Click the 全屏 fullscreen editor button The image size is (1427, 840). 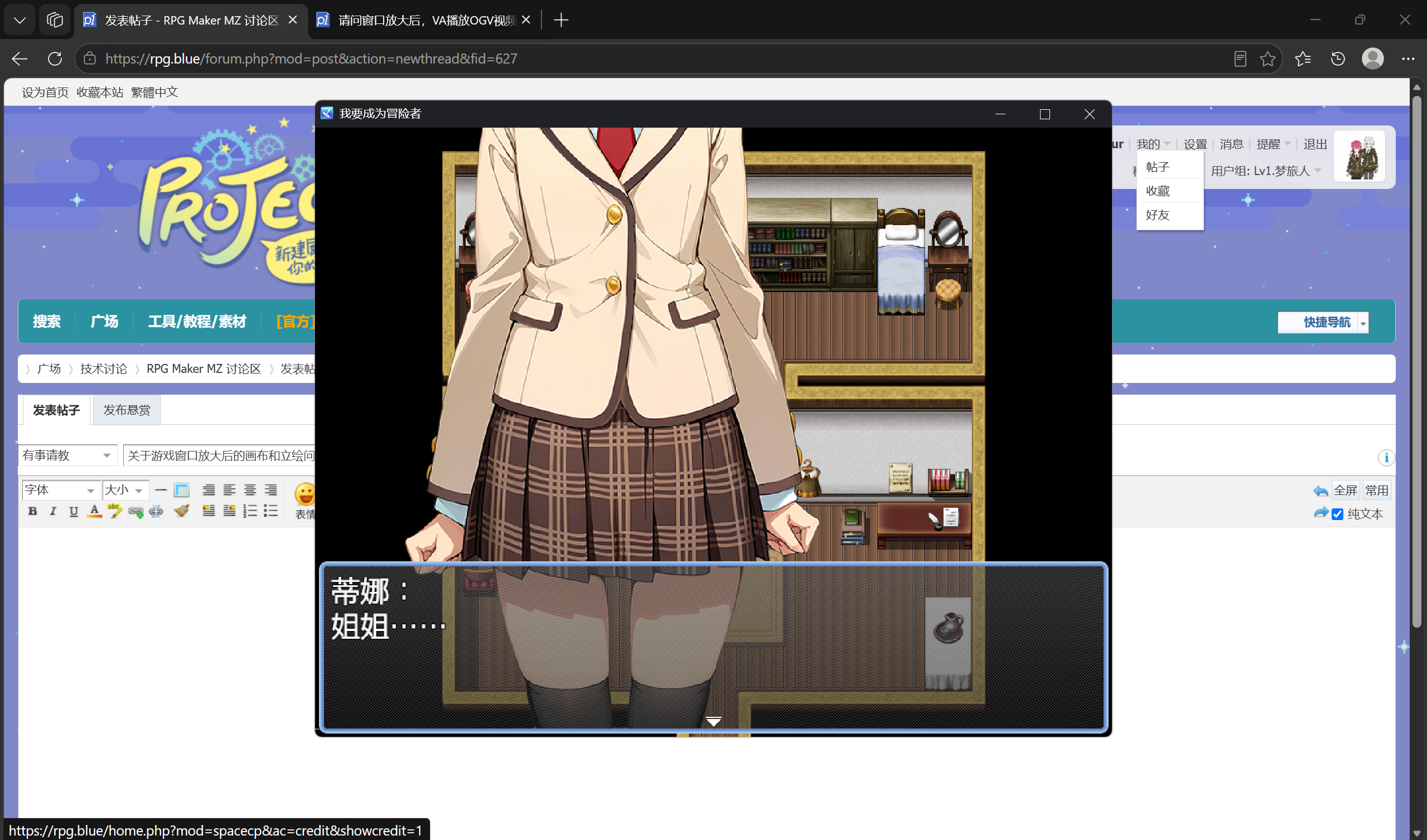coord(1346,490)
